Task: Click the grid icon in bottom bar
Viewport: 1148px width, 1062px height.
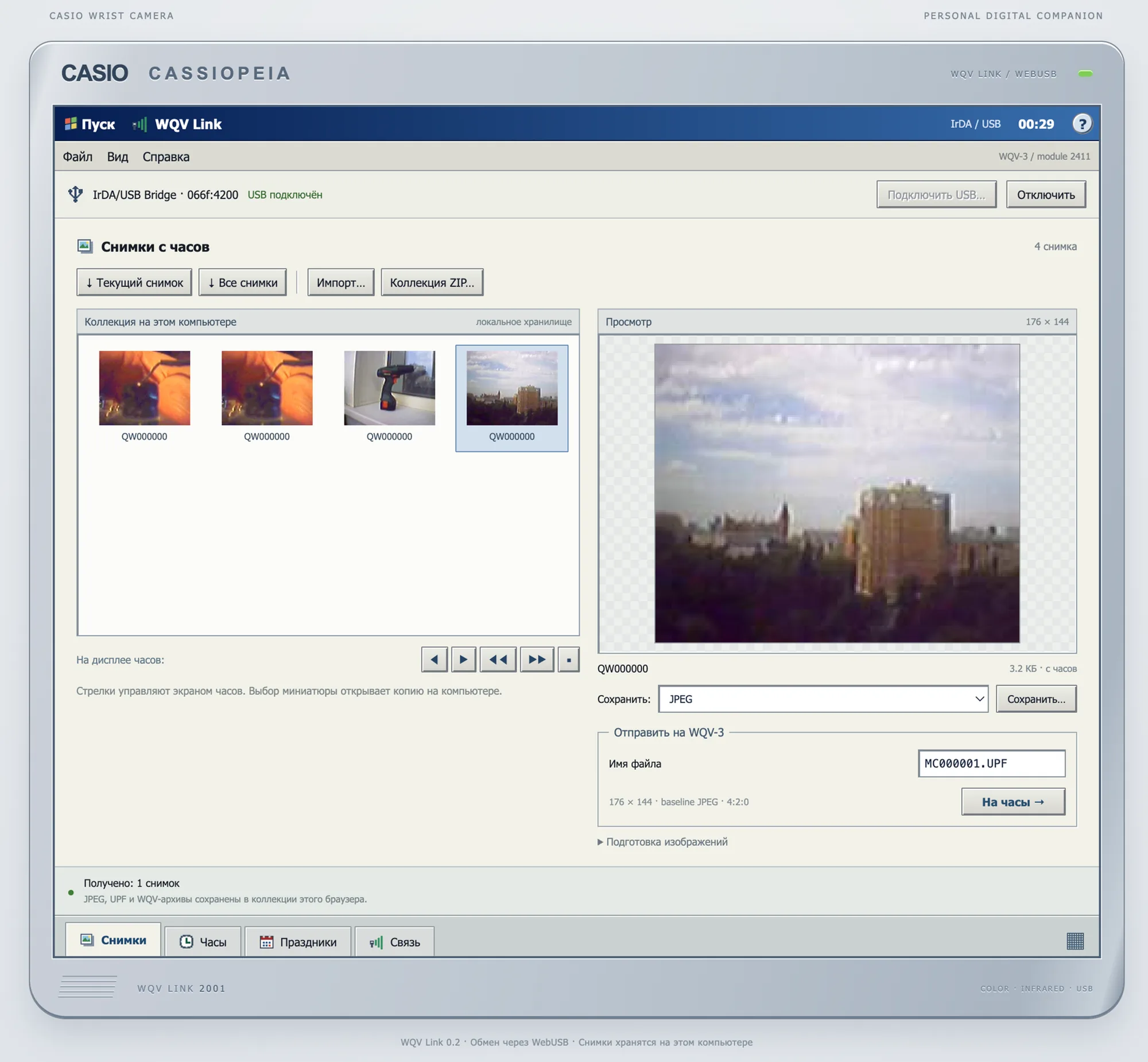Action: (x=1075, y=941)
